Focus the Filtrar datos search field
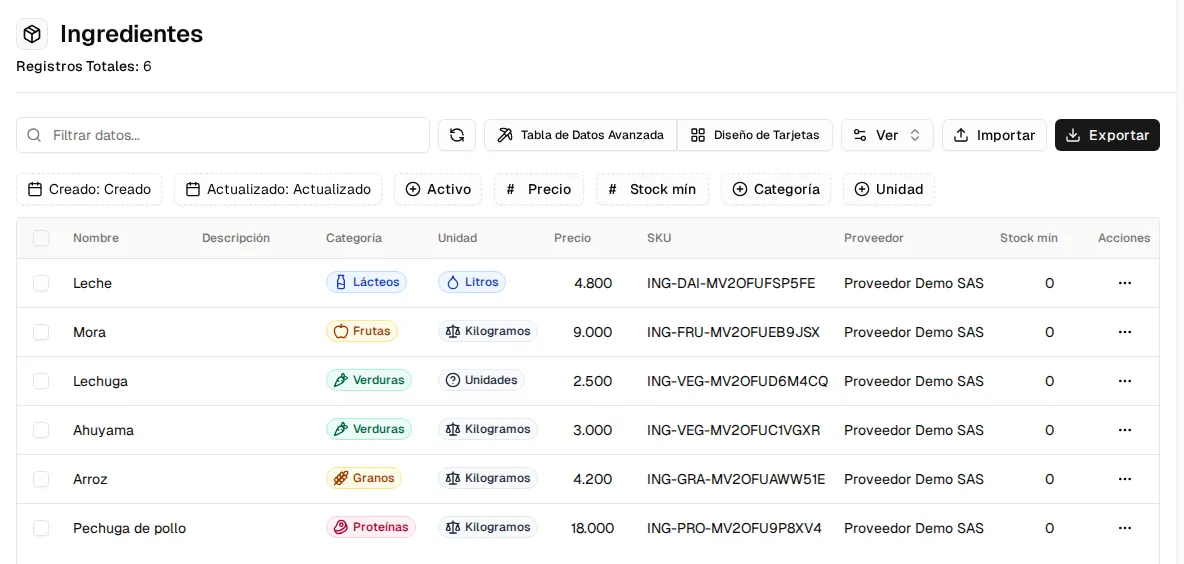Screen dimensions: 1184x564 pos(223,135)
